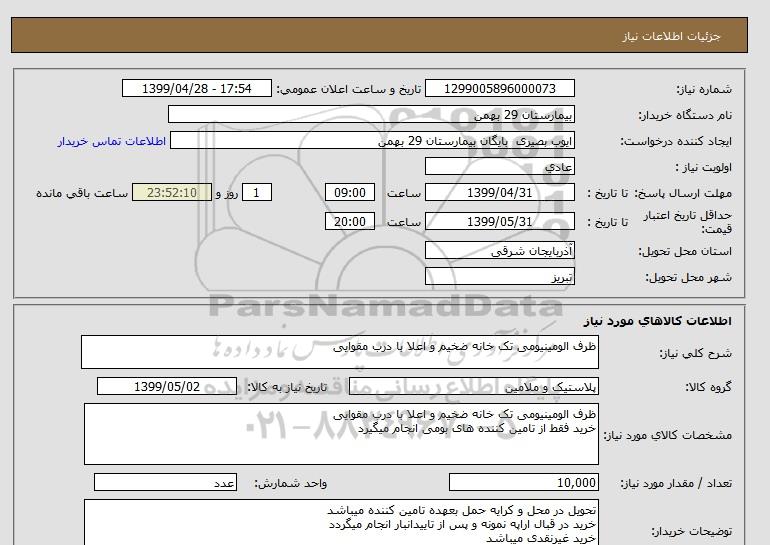Image resolution: width=770 pixels, height=545 pixels.
Task: Select the remaining time field 23:52:10
Action: 172,192
